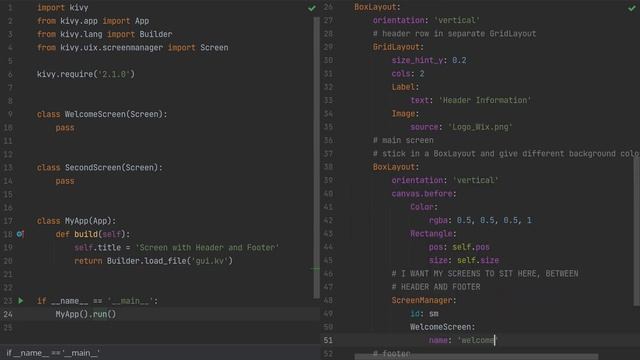Click 'MyApp().run()' on line 24
The width and height of the screenshot is (640, 360).
pyautogui.click(x=86, y=314)
